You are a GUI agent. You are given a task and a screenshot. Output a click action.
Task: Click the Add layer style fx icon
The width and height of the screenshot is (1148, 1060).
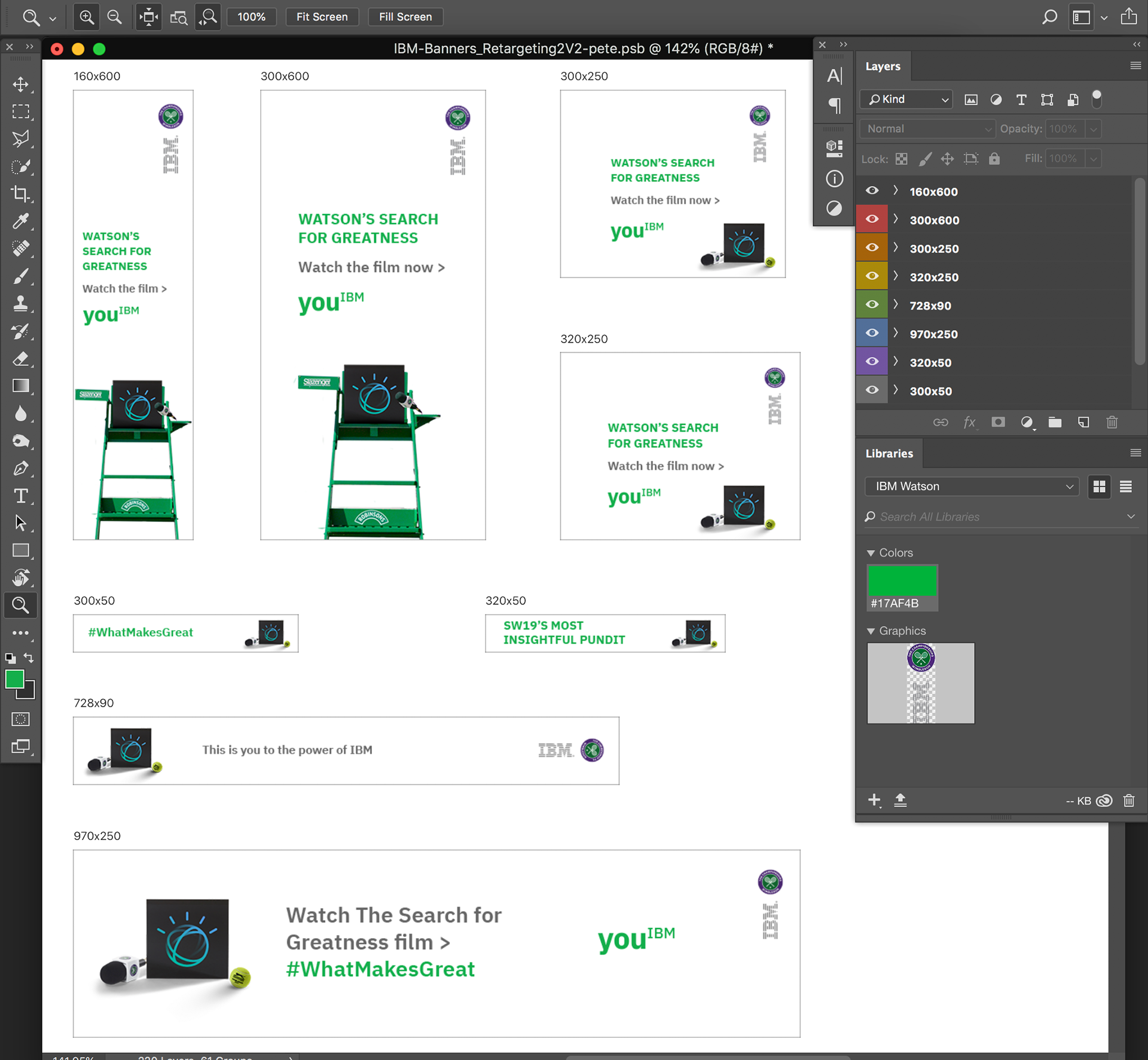pos(969,423)
